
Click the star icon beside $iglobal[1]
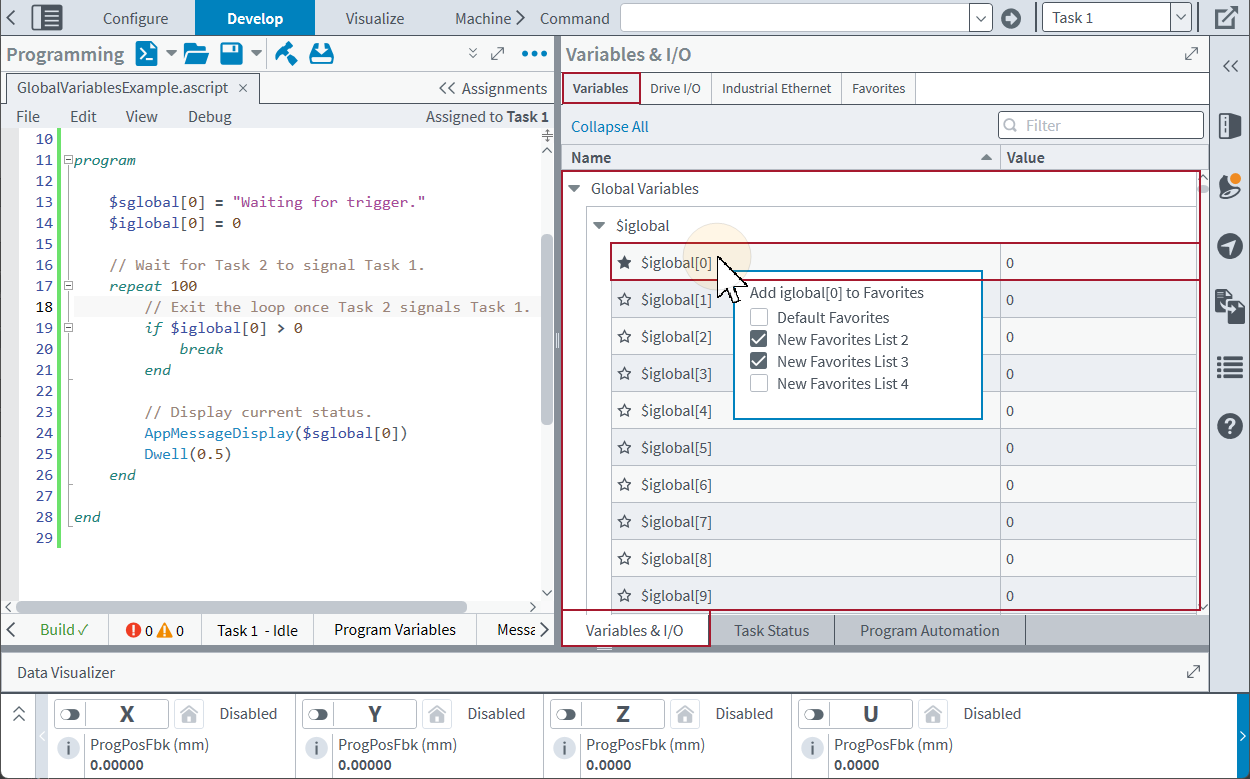pos(625,300)
